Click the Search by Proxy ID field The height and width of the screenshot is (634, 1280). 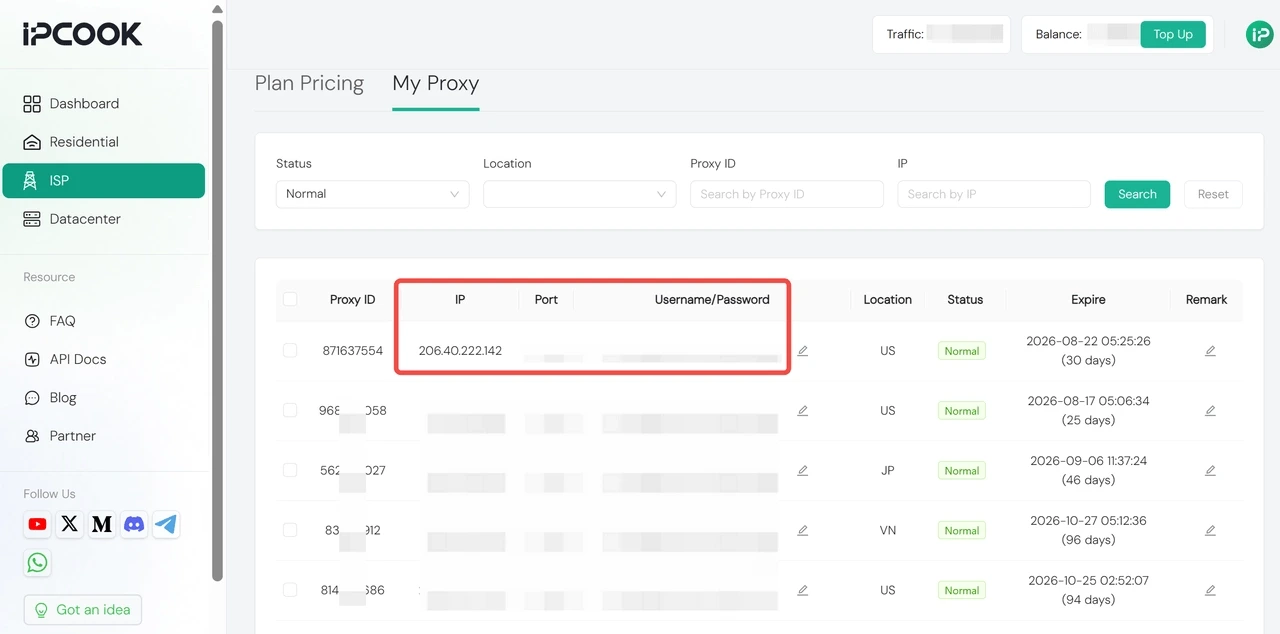pos(787,194)
